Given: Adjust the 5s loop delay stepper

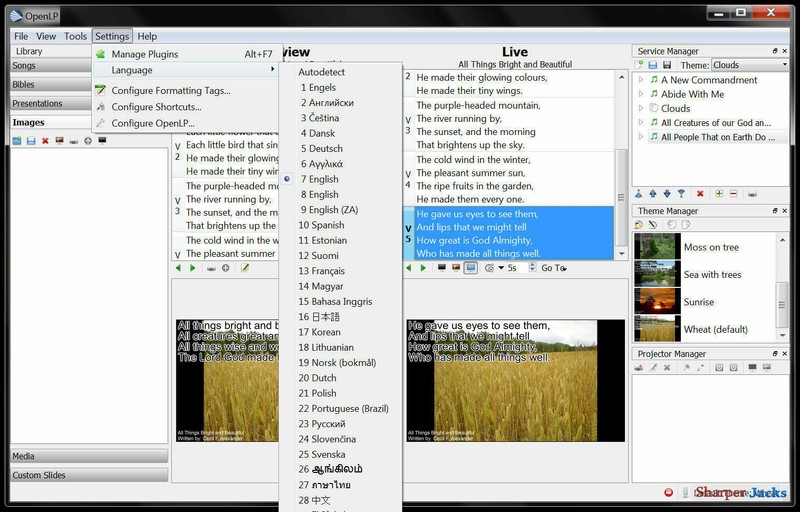Looking at the screenshot, I should pyautogui.click(x=532, y=268).
